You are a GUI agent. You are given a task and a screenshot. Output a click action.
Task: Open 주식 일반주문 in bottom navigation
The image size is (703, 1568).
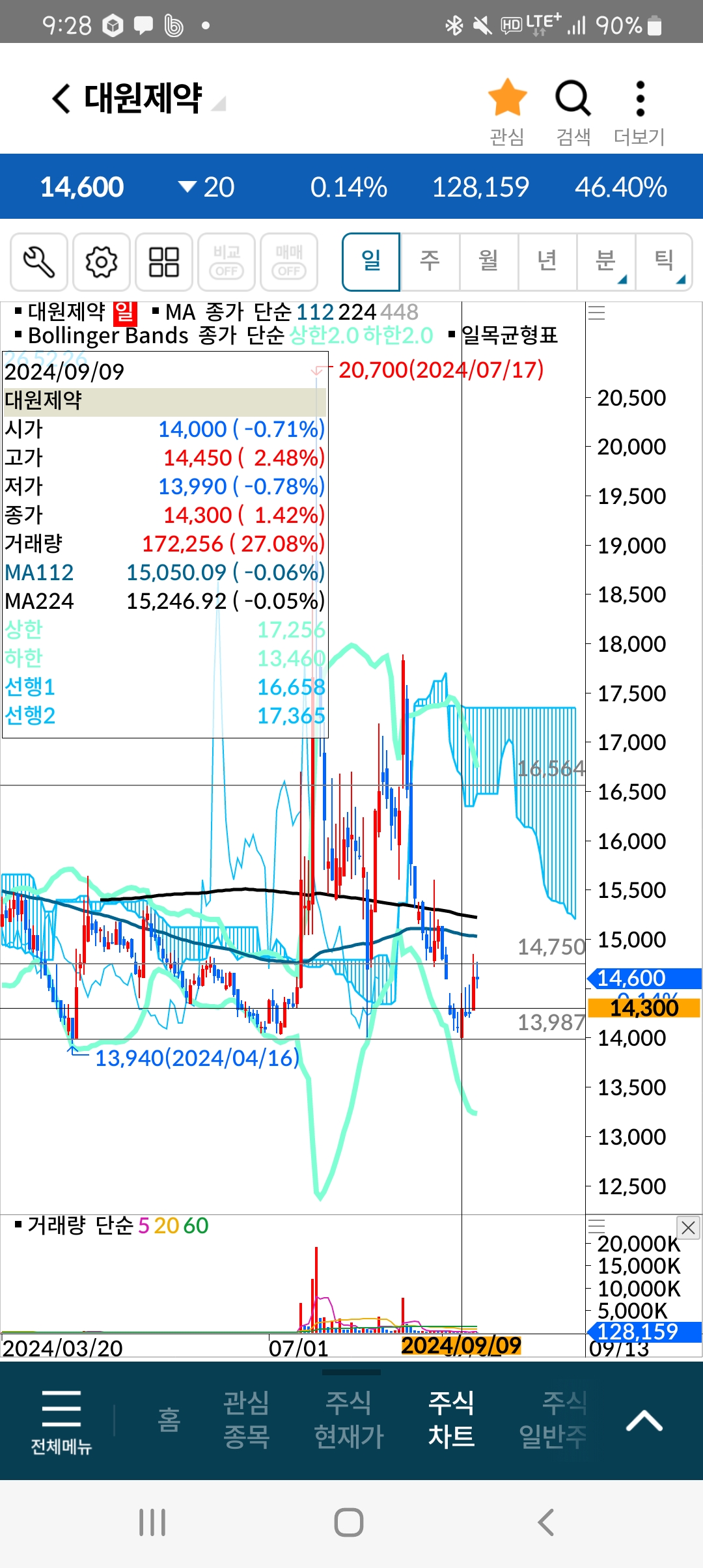click(x=553, y=1420)
